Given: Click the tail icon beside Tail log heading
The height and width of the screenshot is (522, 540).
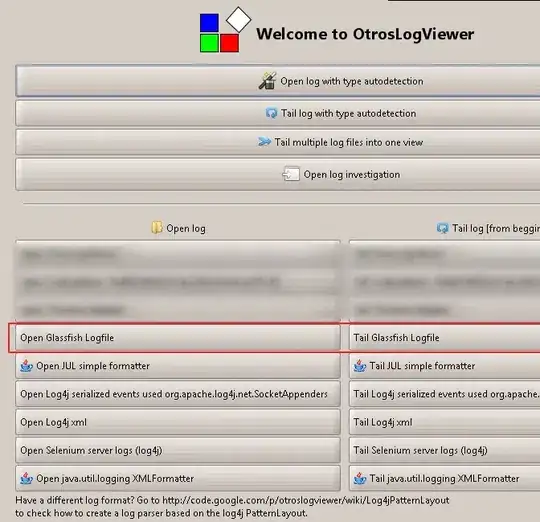Looking at the screenshot, I should pos(443,228).
